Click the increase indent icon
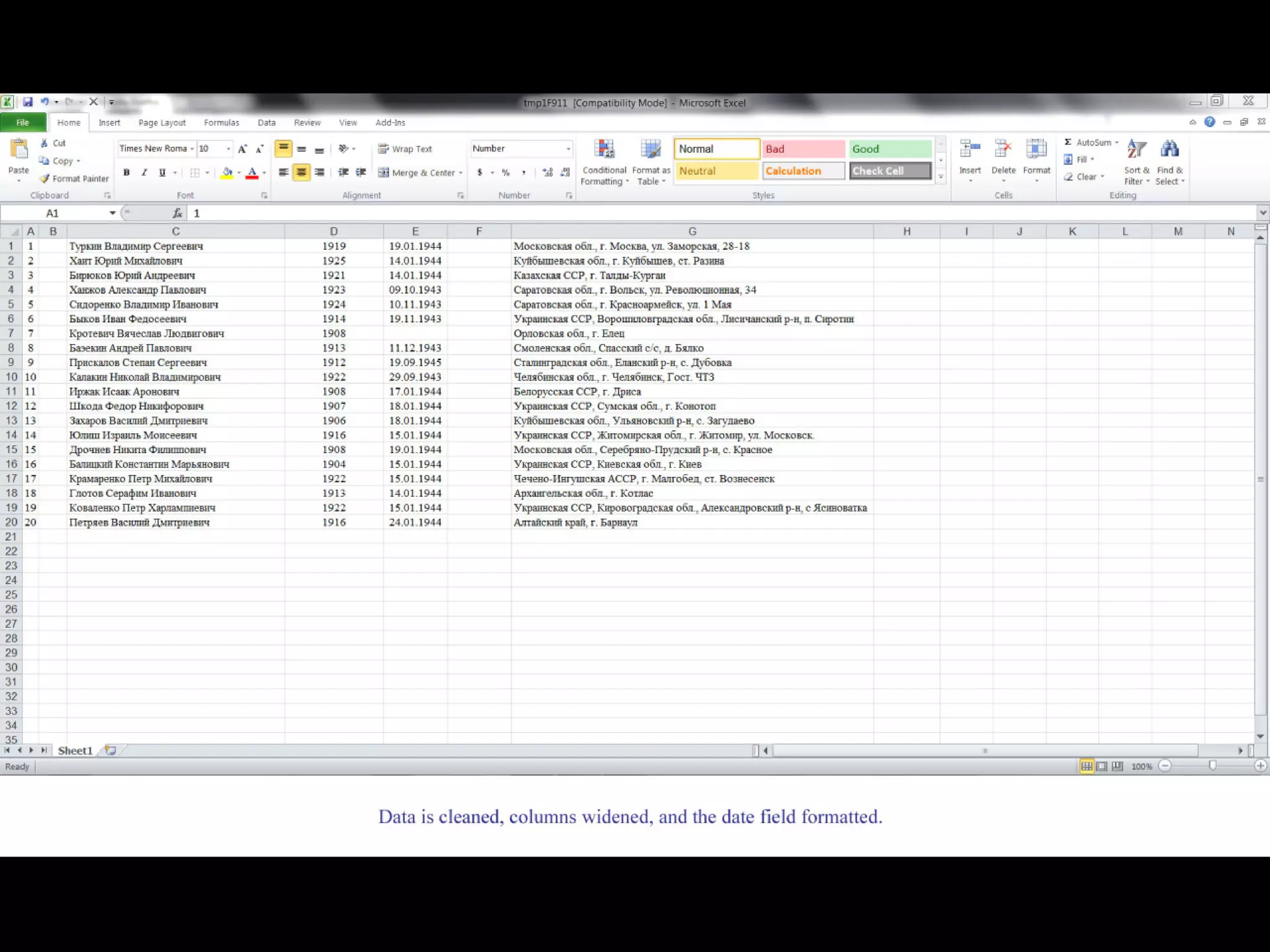Viewport: 1270px width, 952px height. click(361, 172)
